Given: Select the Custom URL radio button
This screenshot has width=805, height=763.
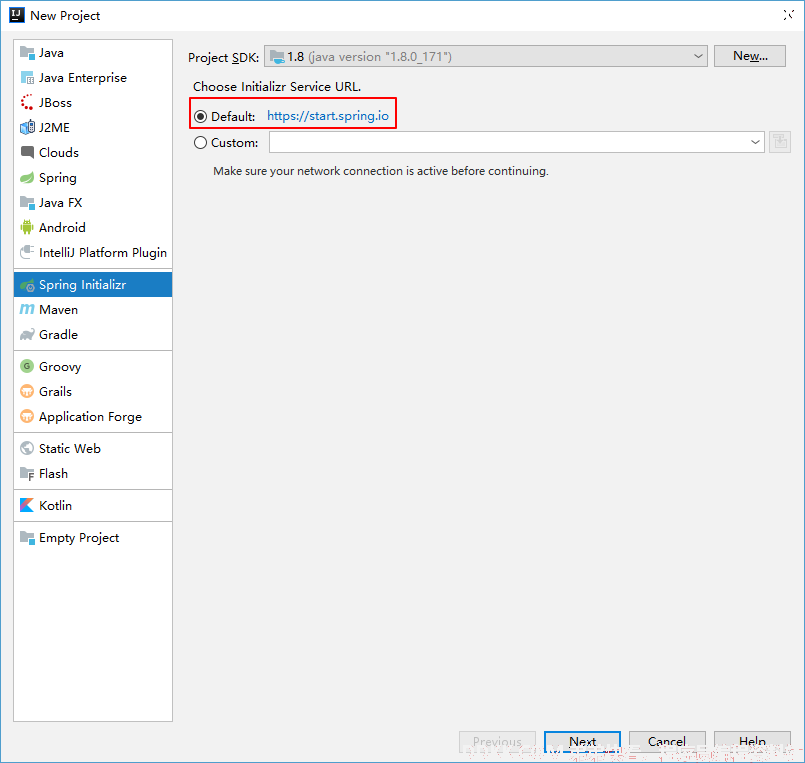Looking at the screenshot, I should click(x=201, y=143).
